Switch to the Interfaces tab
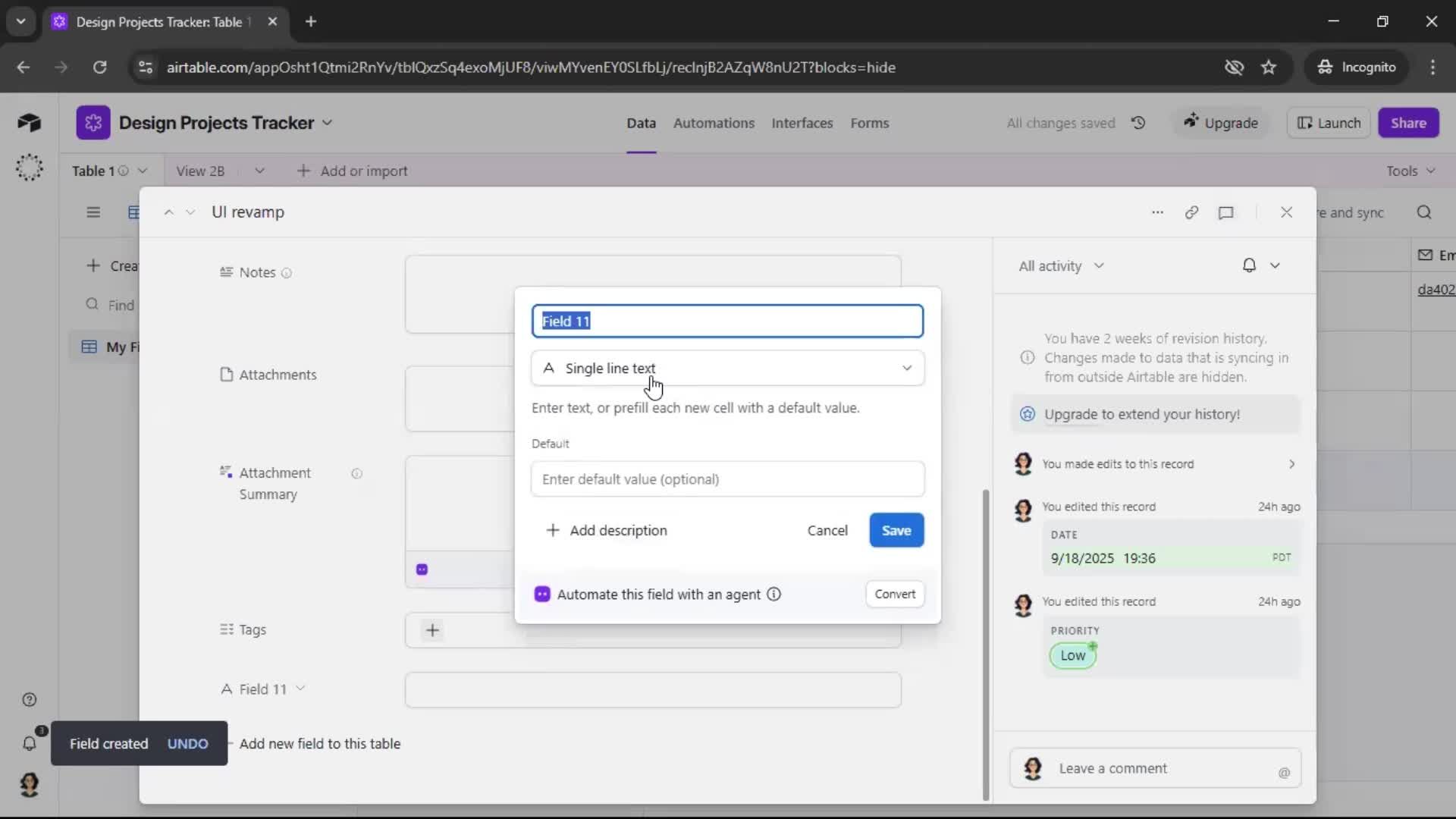The image size is (1456, 819). (x=802, y=123)
